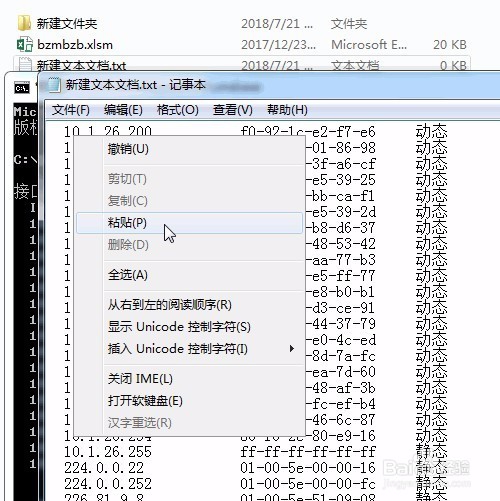Open the 格式(O) menu in Notepad

[x=178, y=110]
